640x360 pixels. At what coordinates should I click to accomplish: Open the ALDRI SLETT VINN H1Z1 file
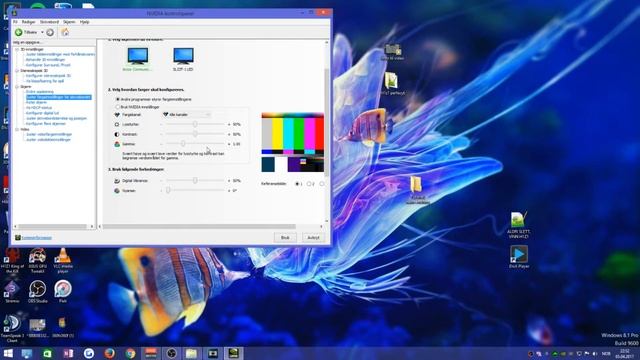(x=518, y=225)
